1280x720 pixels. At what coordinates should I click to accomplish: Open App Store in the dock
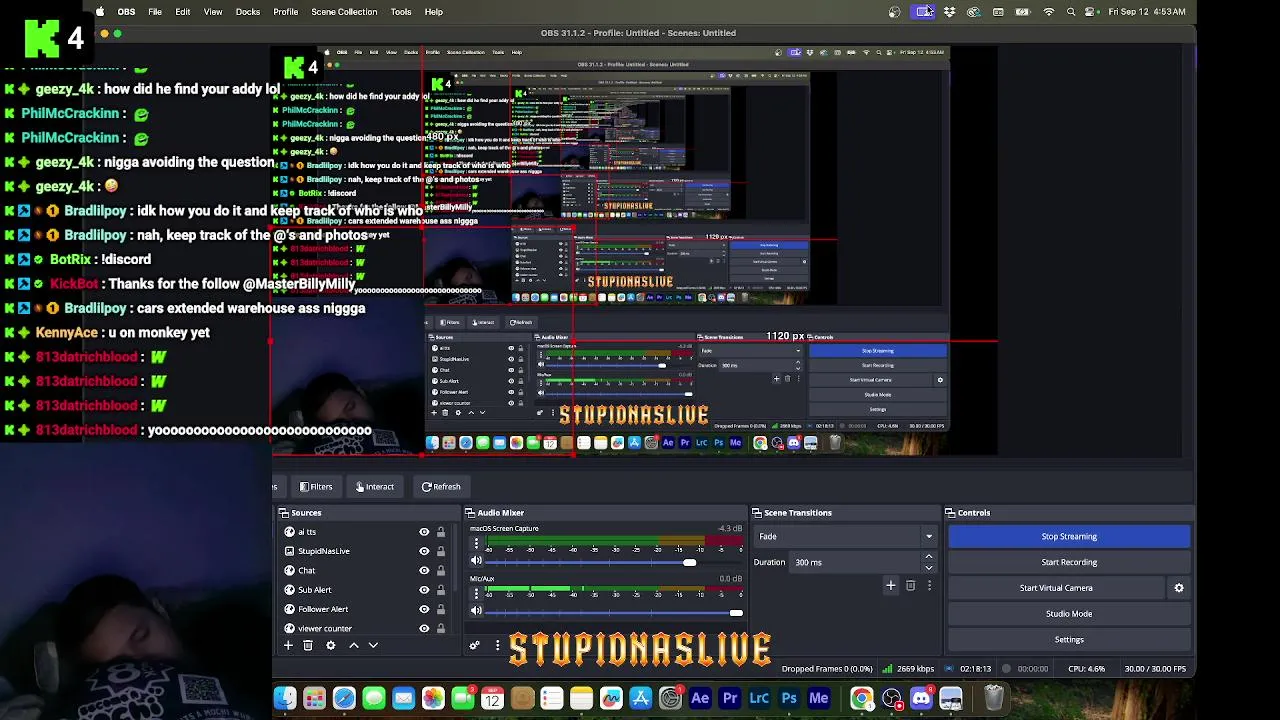[641, 698]
